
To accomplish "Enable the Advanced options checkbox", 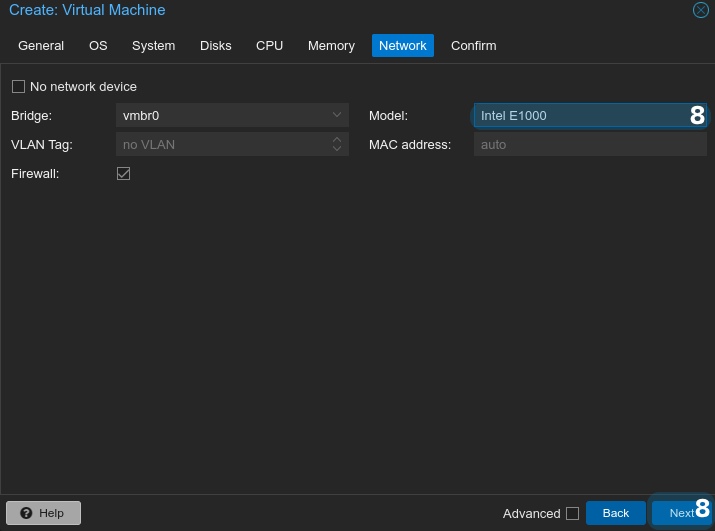I will coord(572,514).
